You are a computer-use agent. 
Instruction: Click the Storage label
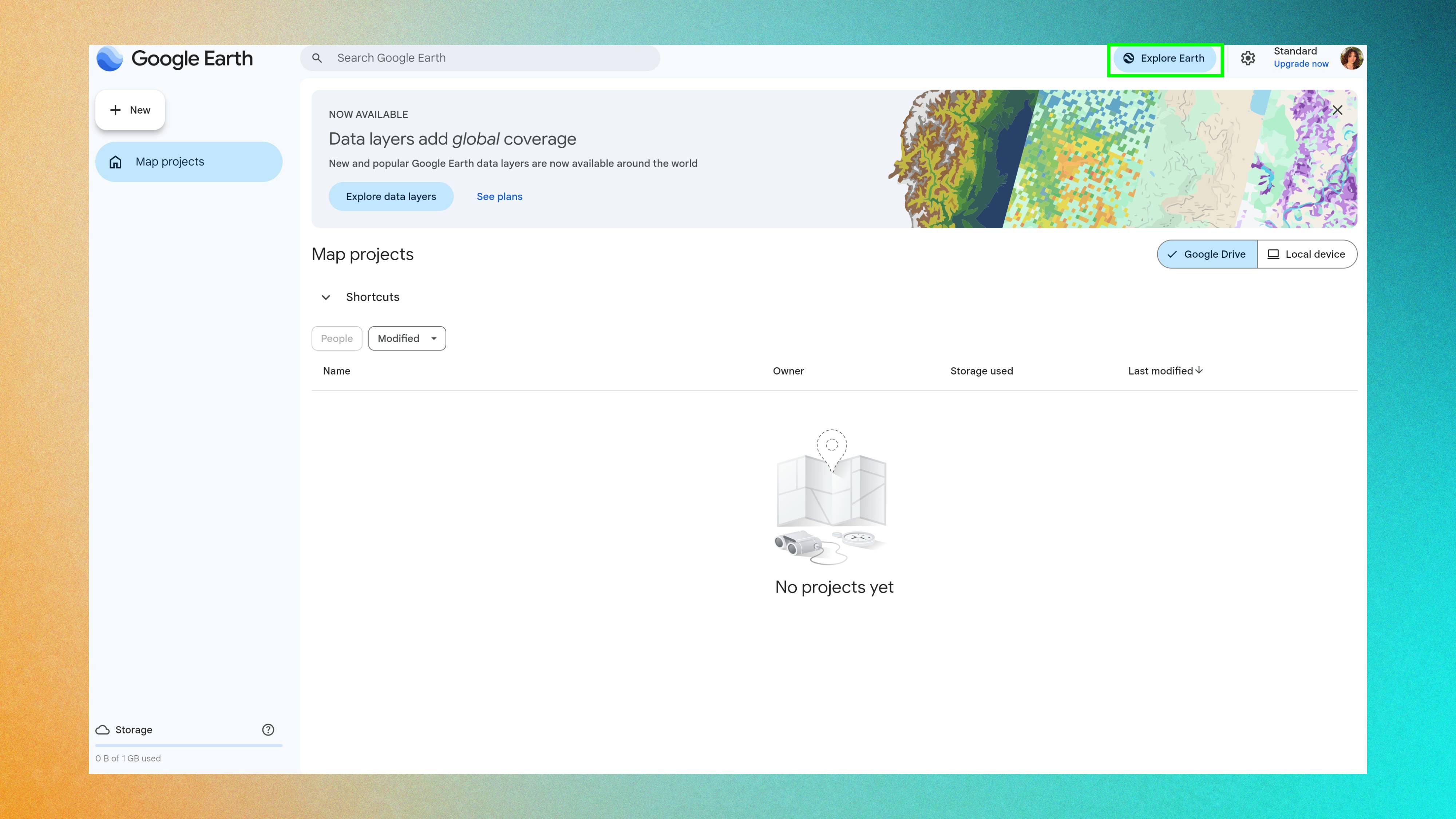click(x=134, y=730)
